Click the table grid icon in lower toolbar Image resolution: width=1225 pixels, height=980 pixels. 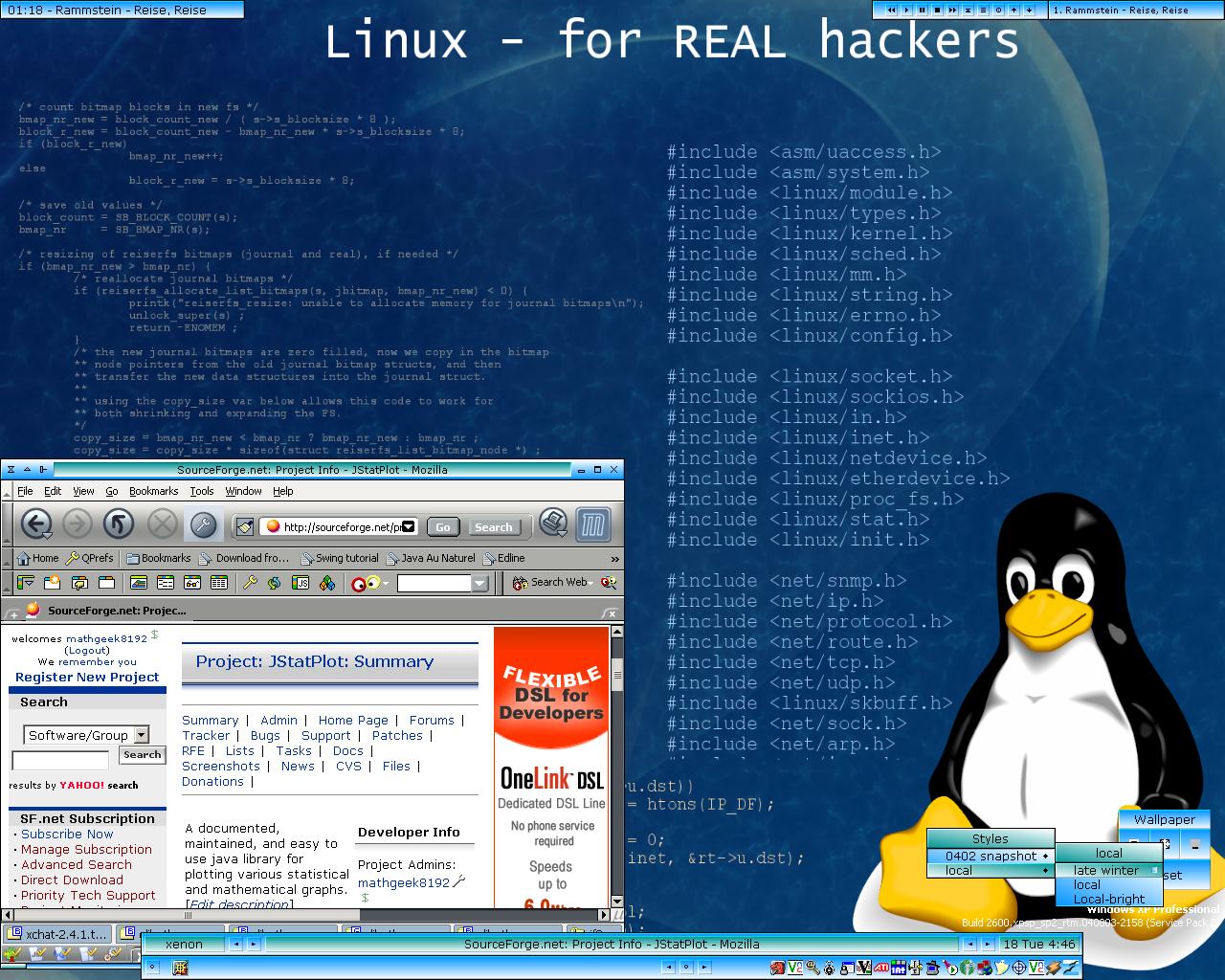pos(219,582)
